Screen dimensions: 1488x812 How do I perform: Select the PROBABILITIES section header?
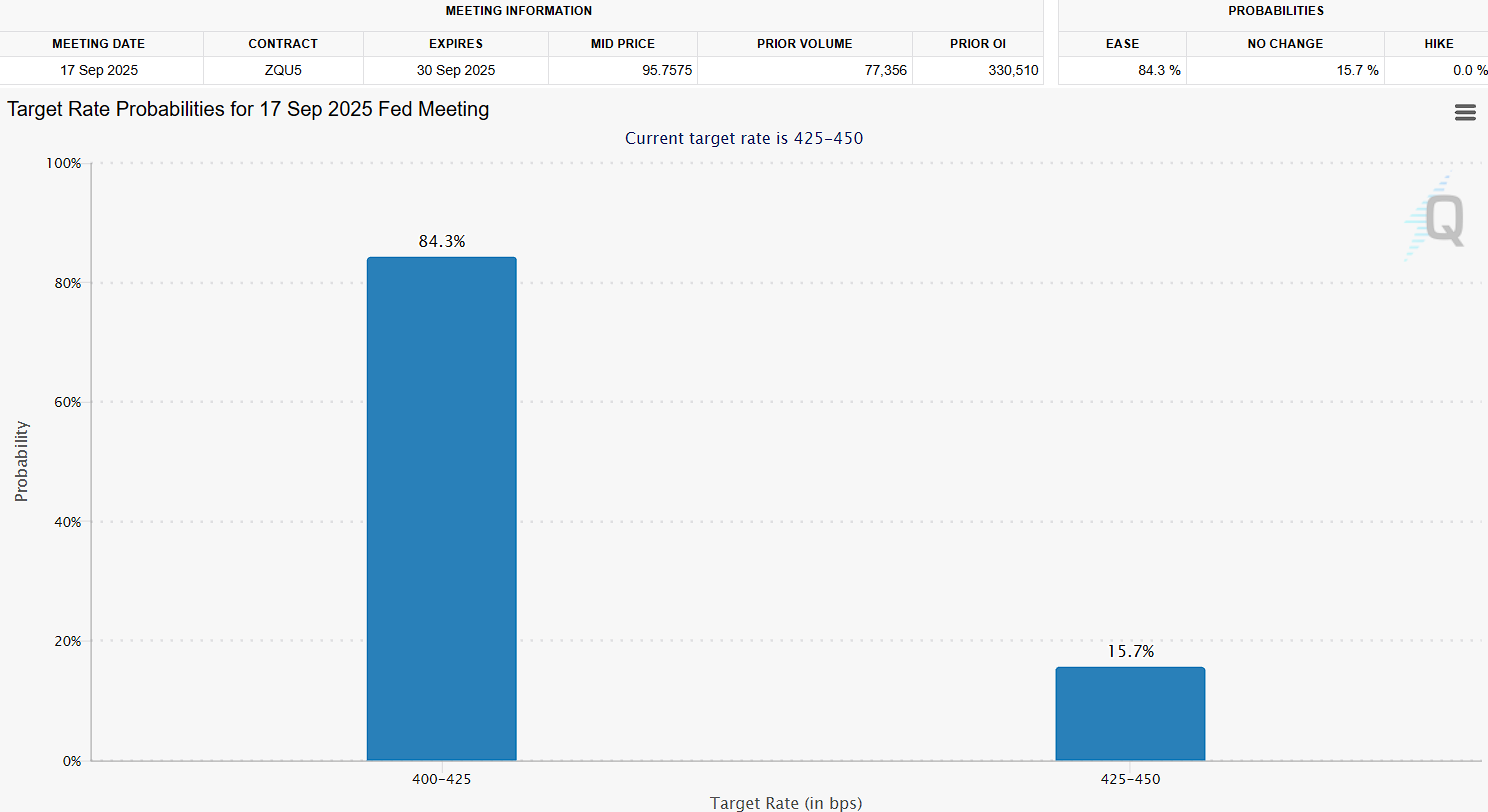[x=1275, y=11]
